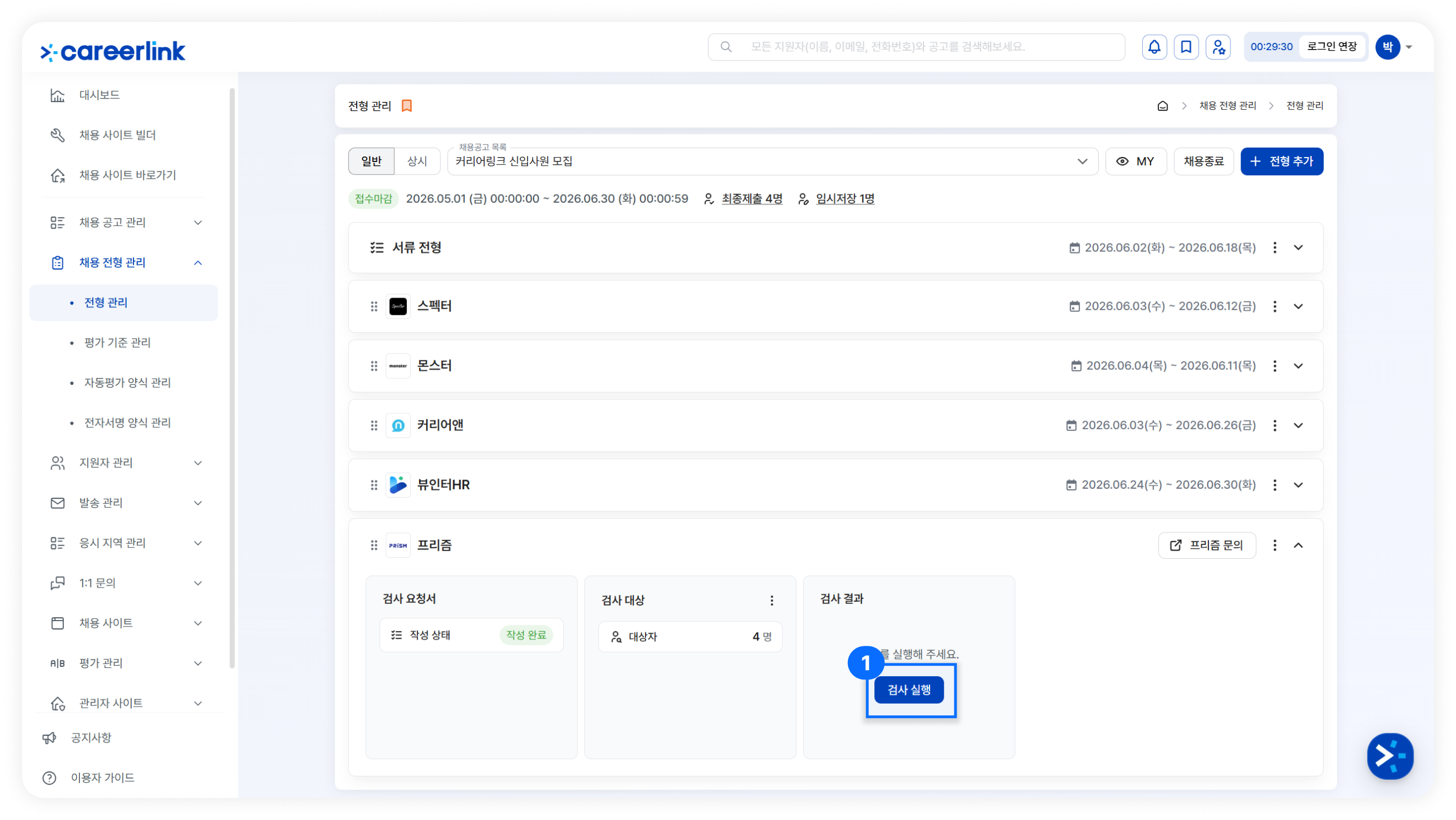1456x820 pixels.
Task: Open the floating careerlink chat button
Action: [x=1390, y=756]
